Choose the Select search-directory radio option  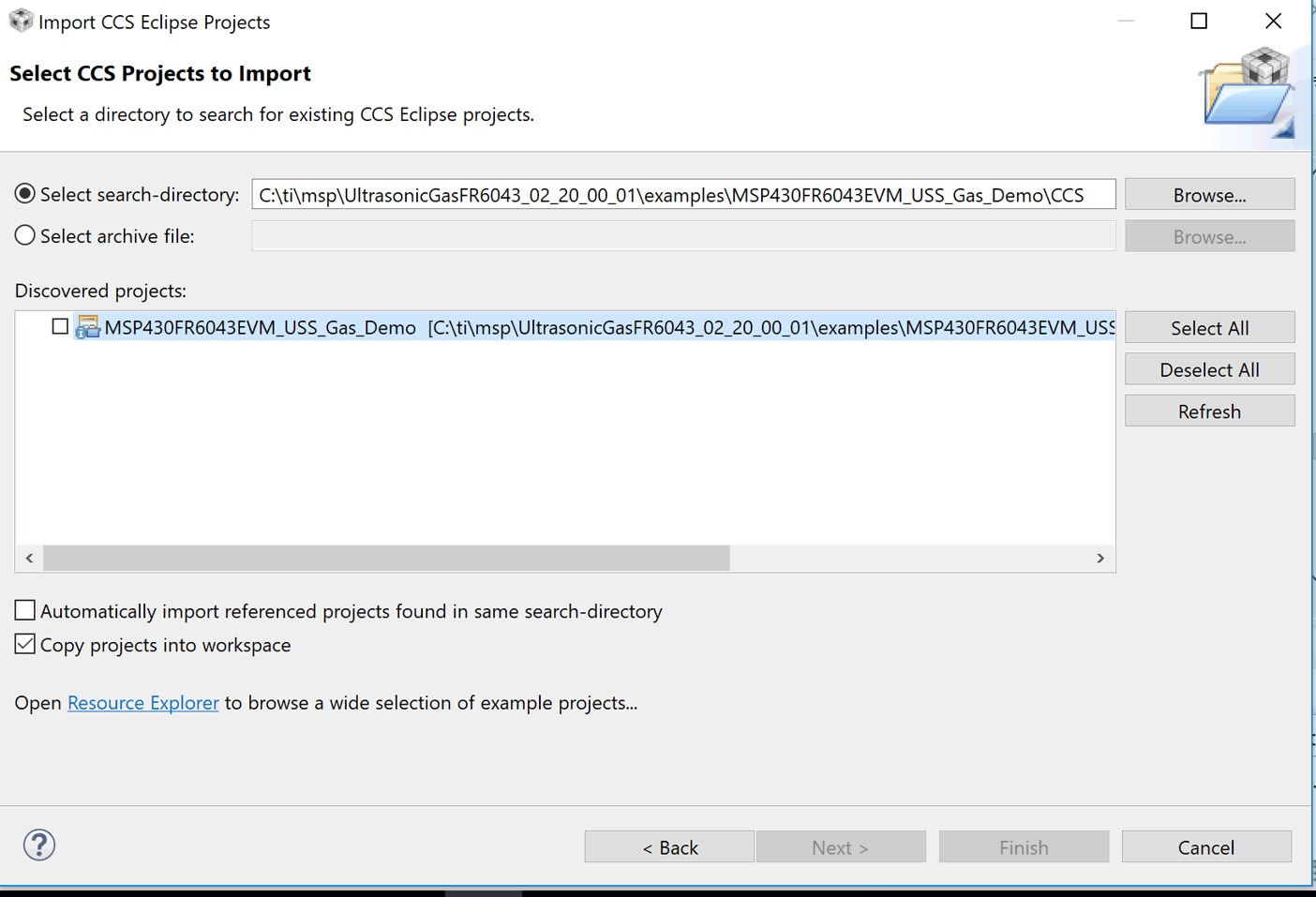coord(25,194)
